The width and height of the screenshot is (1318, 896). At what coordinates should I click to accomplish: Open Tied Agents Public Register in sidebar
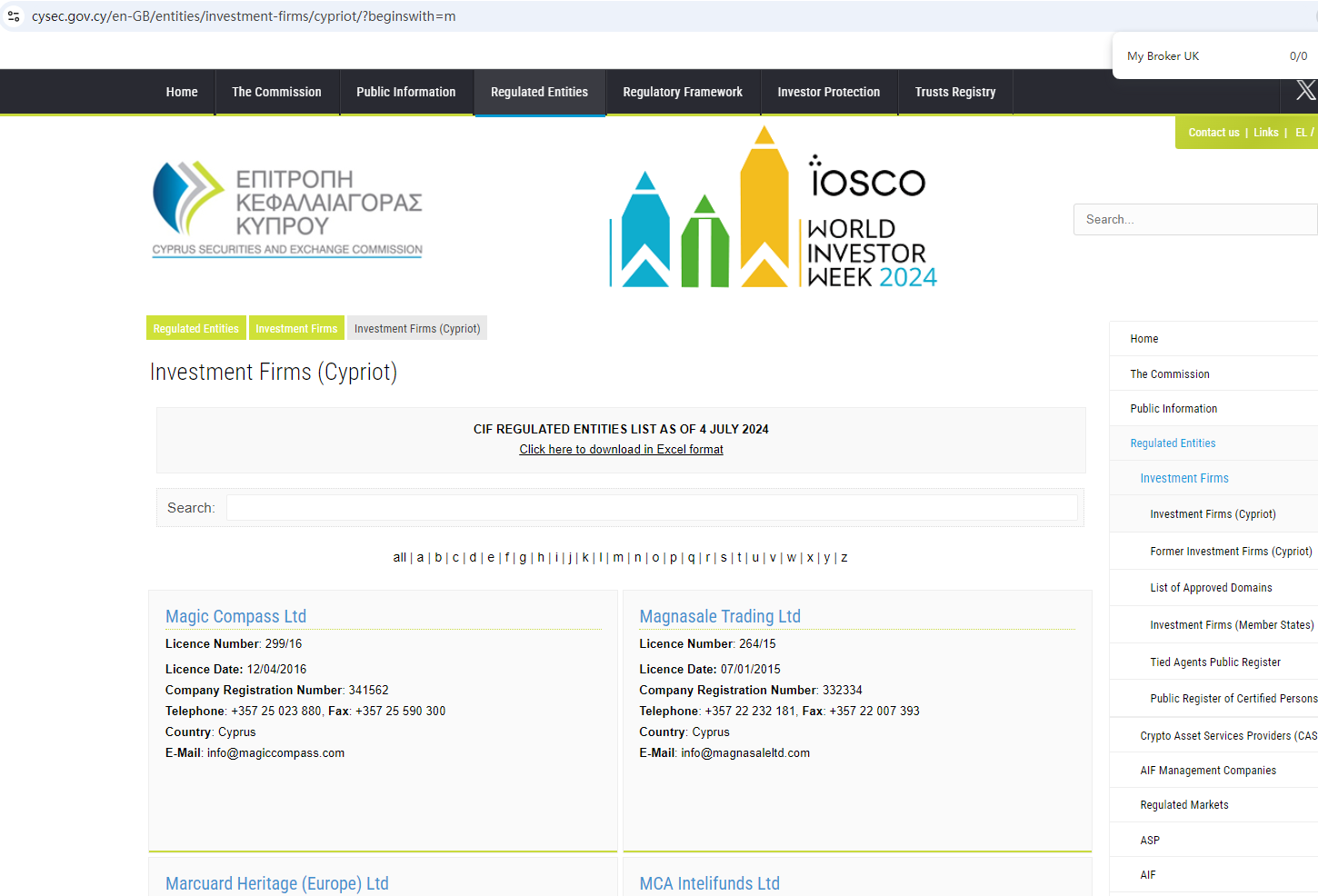coord(1214,662)
